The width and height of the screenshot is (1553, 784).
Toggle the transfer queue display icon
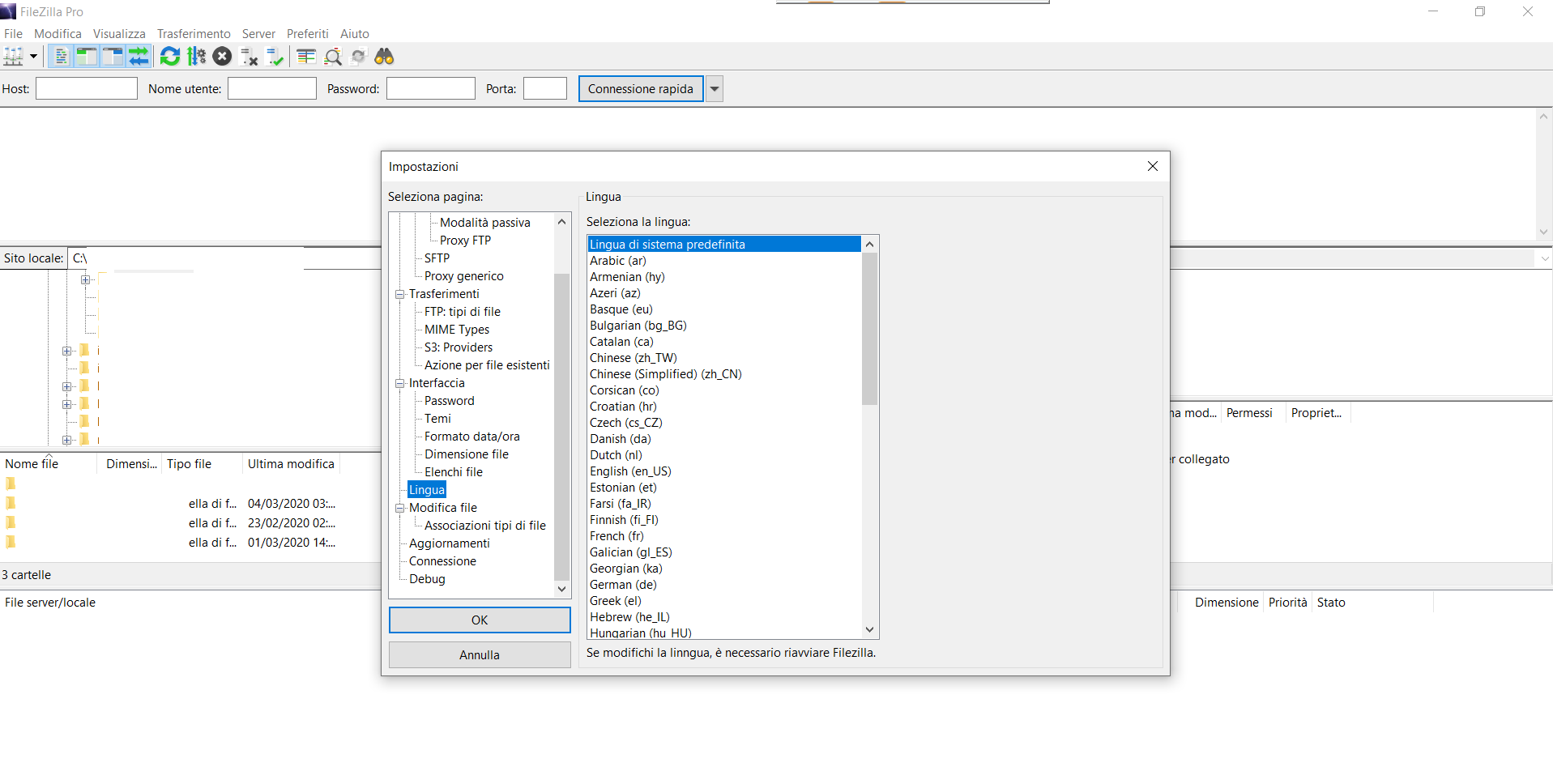[x=139, y=57]
